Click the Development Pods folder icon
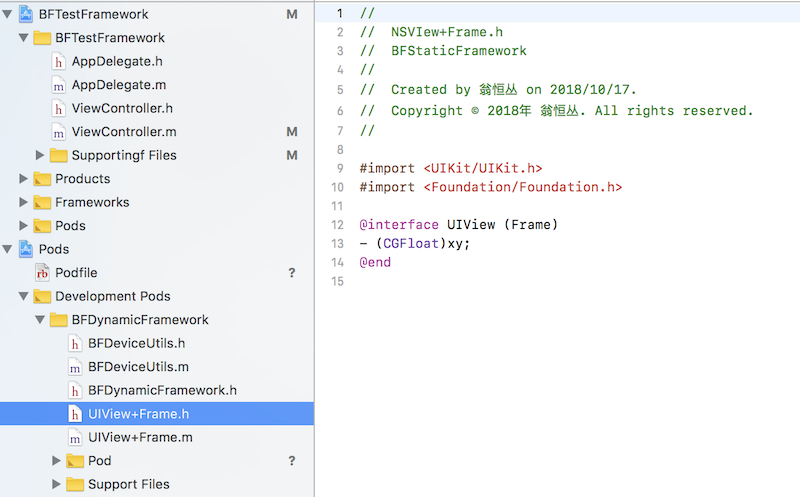800x497 pixels. [x=42, y=296]
